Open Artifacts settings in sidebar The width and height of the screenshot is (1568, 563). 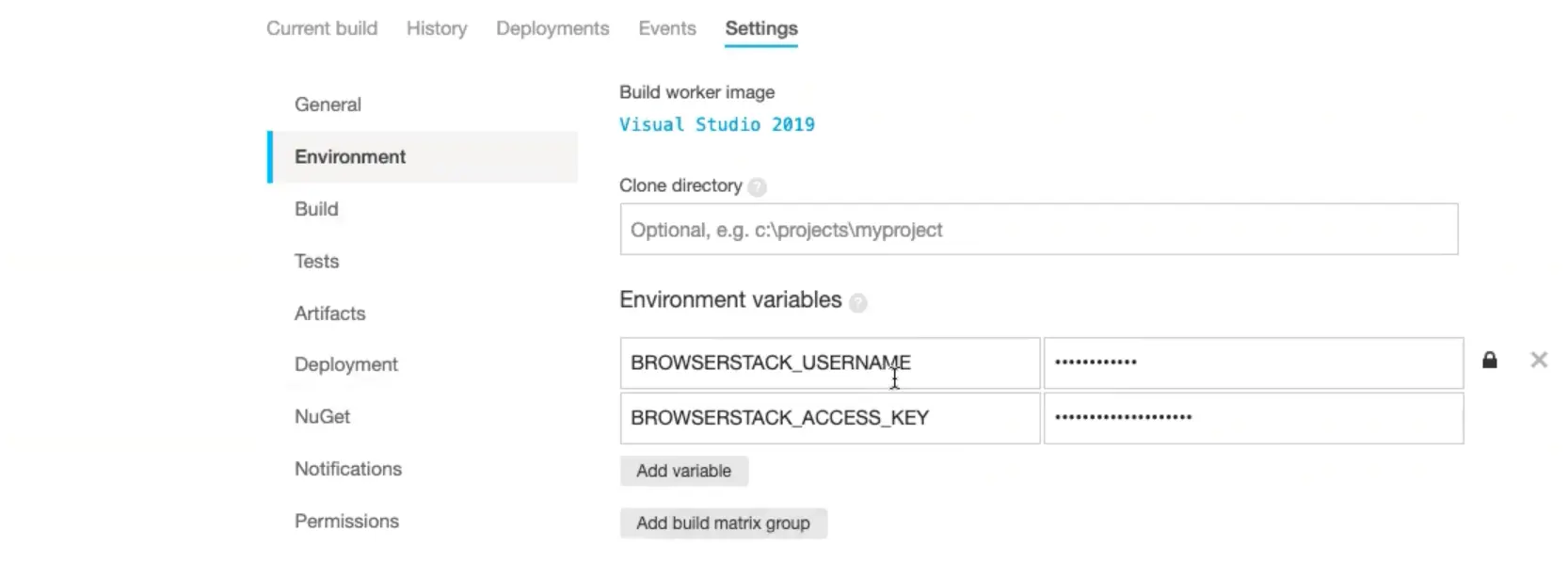point(329,314)
